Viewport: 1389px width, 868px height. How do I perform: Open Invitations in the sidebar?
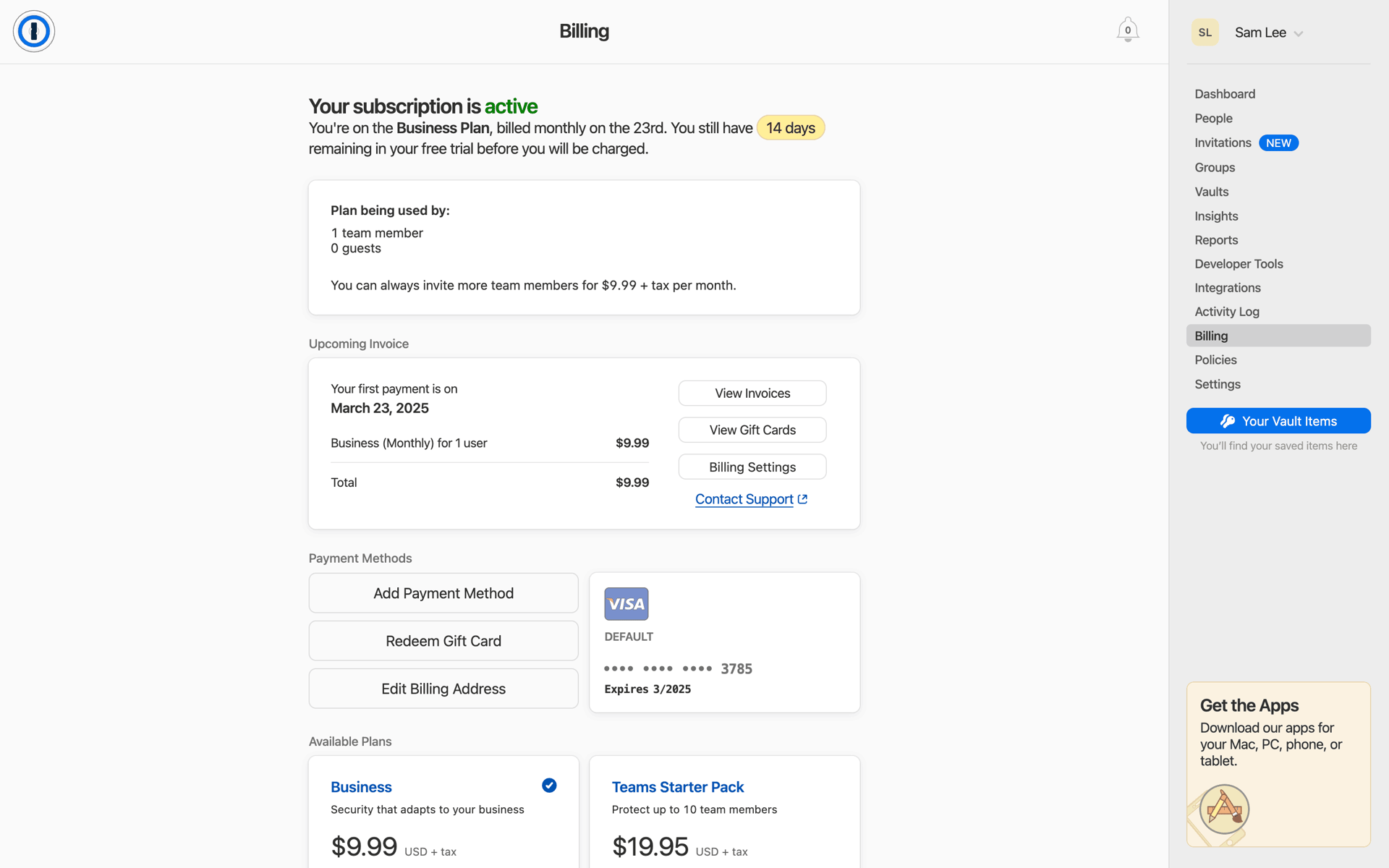tap(1223, 143)
